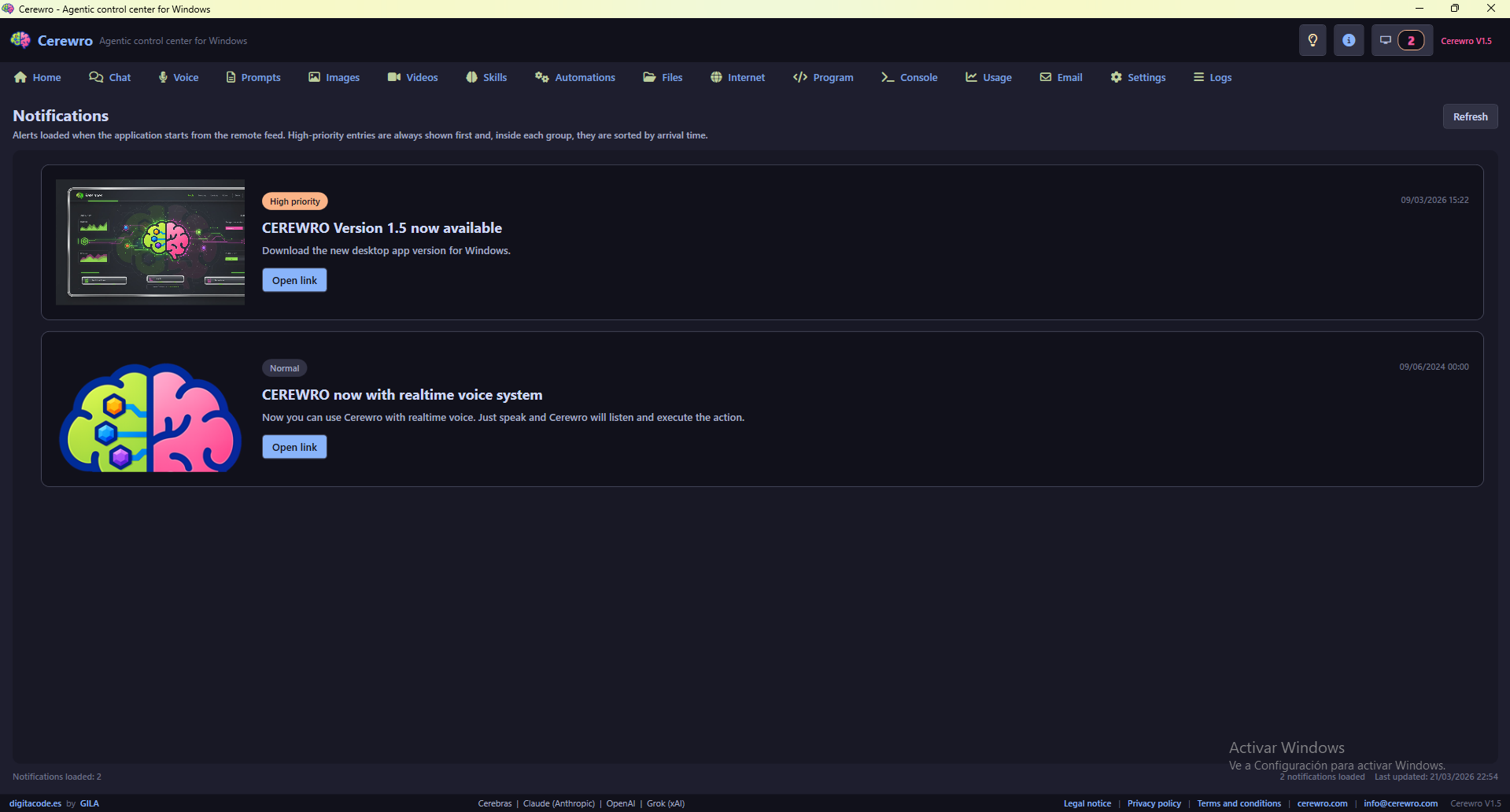Open the info dialog icon
Screen dimensions: 1510x812
coord(1349,40)
